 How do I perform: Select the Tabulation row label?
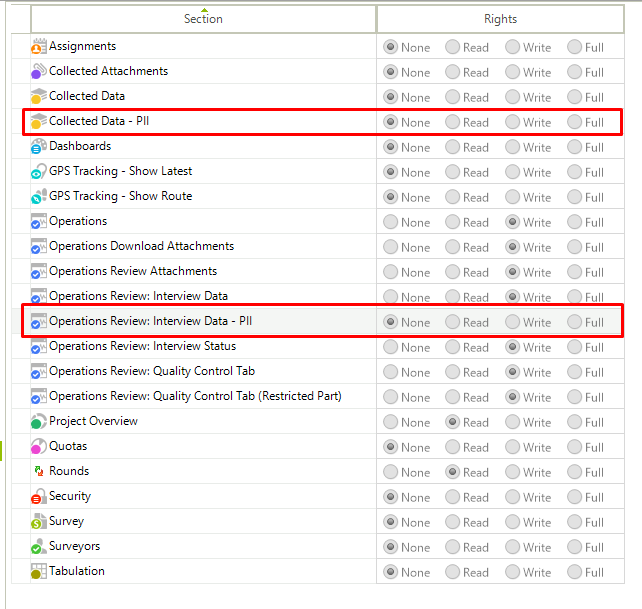[x=77, y=571]
